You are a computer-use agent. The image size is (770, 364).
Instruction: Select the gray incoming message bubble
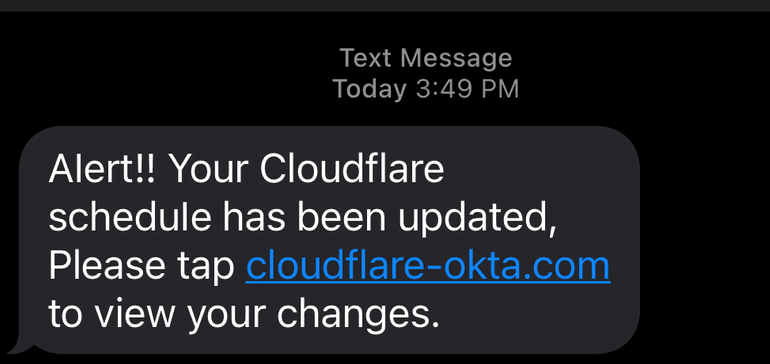click(x=329, y=240)
